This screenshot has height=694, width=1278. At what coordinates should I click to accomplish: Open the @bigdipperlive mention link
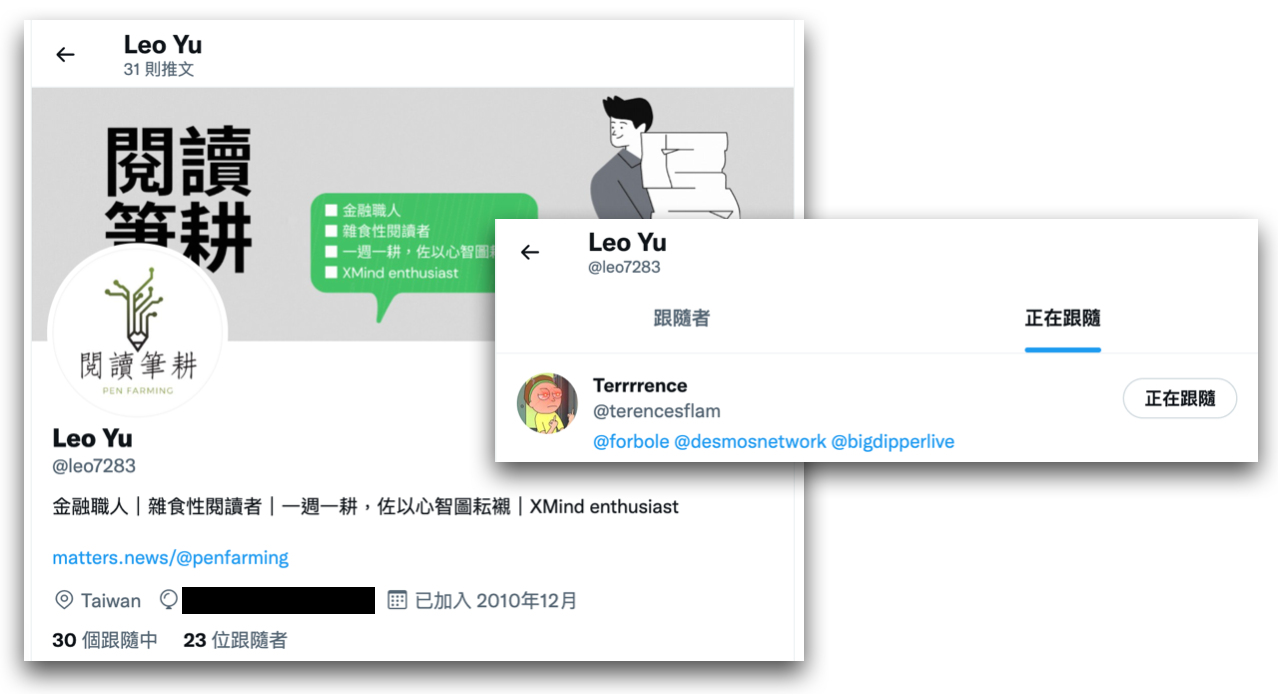click(x=893, y=441)
